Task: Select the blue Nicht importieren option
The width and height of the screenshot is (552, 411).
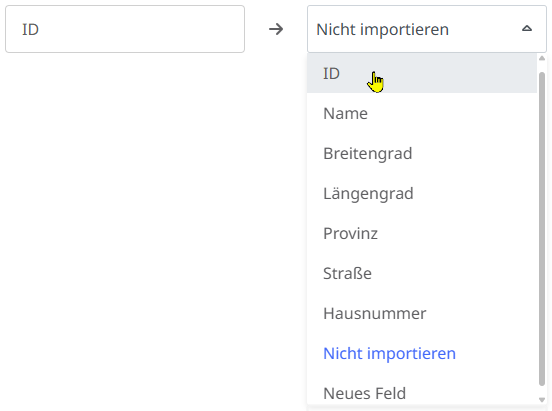Action: pyautogui.click(x=422, y=353)
